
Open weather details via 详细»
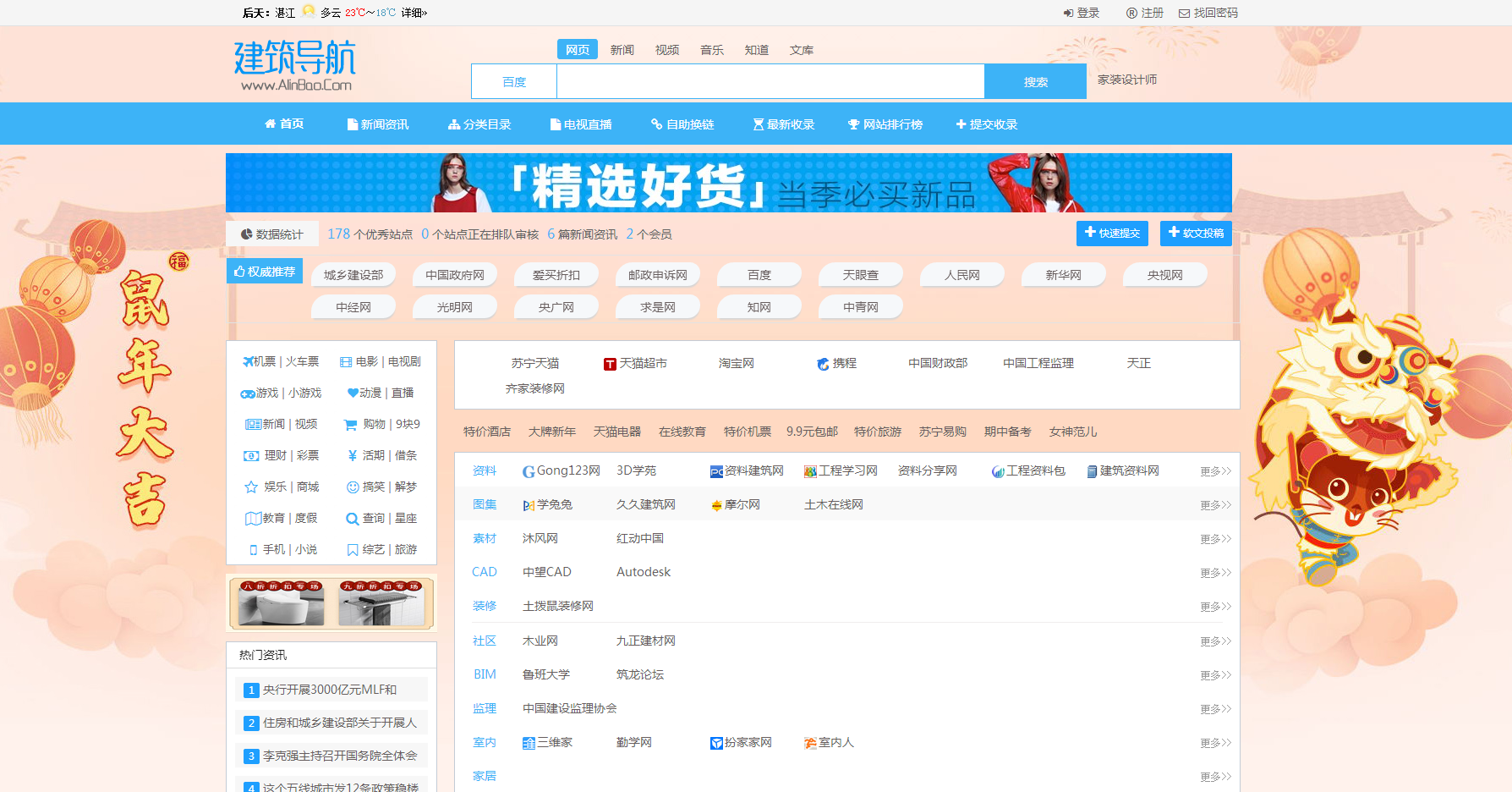click(x=414, y=13)
